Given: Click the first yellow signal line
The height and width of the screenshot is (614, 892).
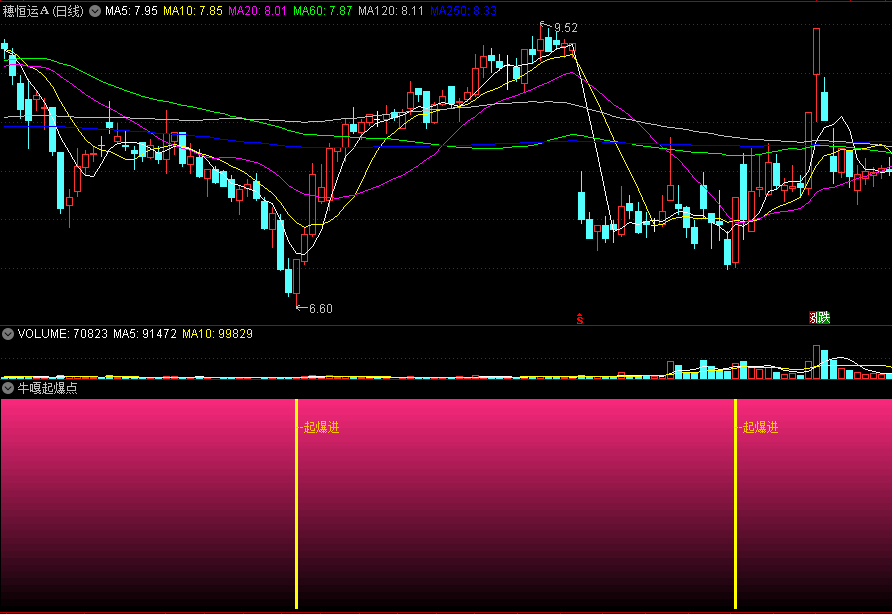Looking at the screenshot, I should tap(296, 504).
